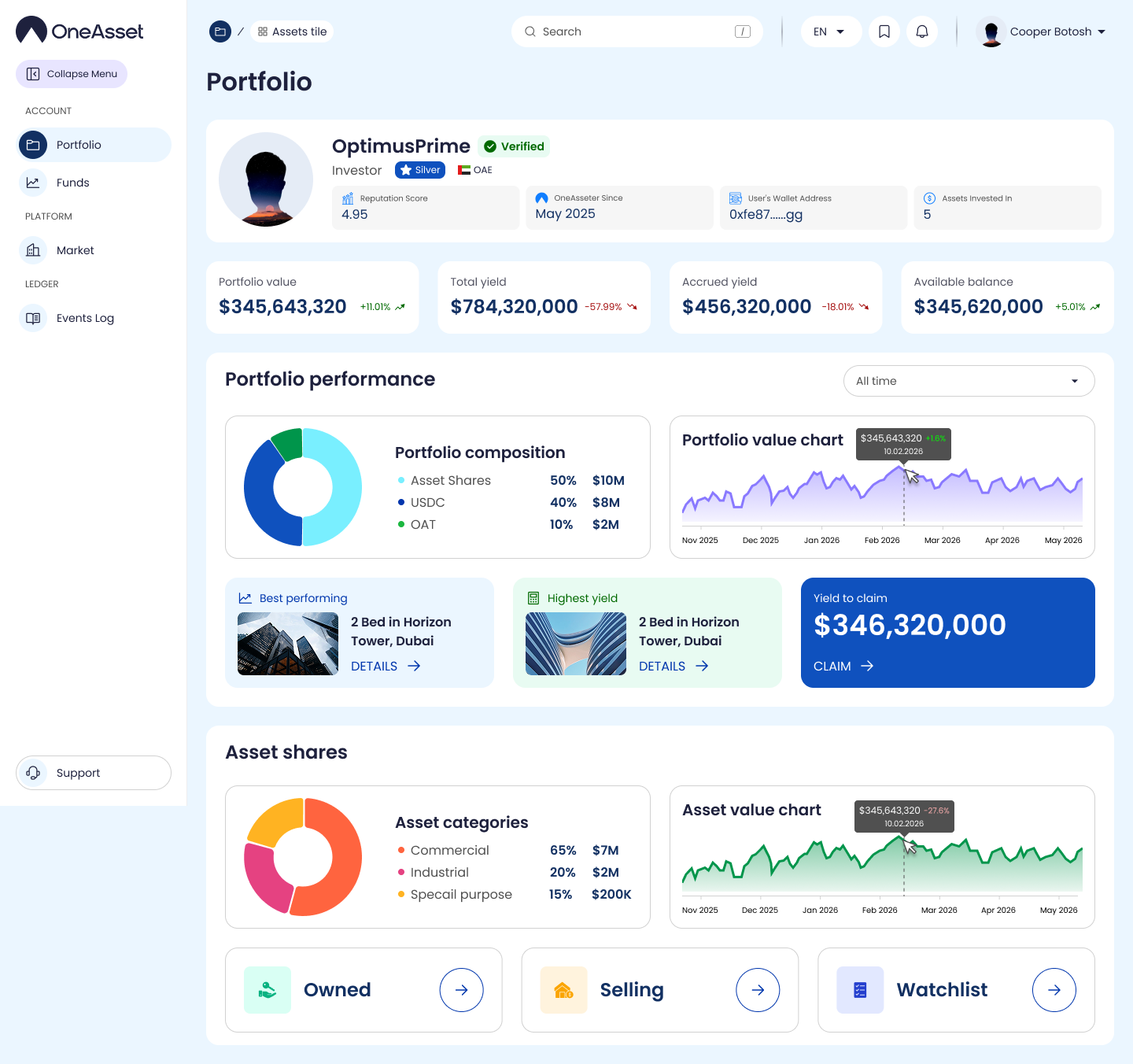Screen dimensions: 1133x1064
Task: Click the Silver star badge
Action: click(x=420, y=170)
